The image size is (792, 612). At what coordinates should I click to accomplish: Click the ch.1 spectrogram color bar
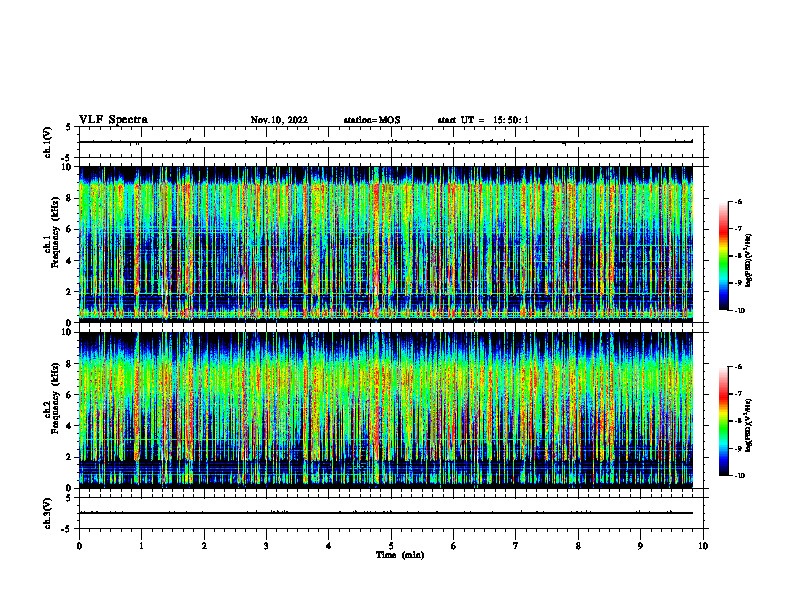coord(723,256)
